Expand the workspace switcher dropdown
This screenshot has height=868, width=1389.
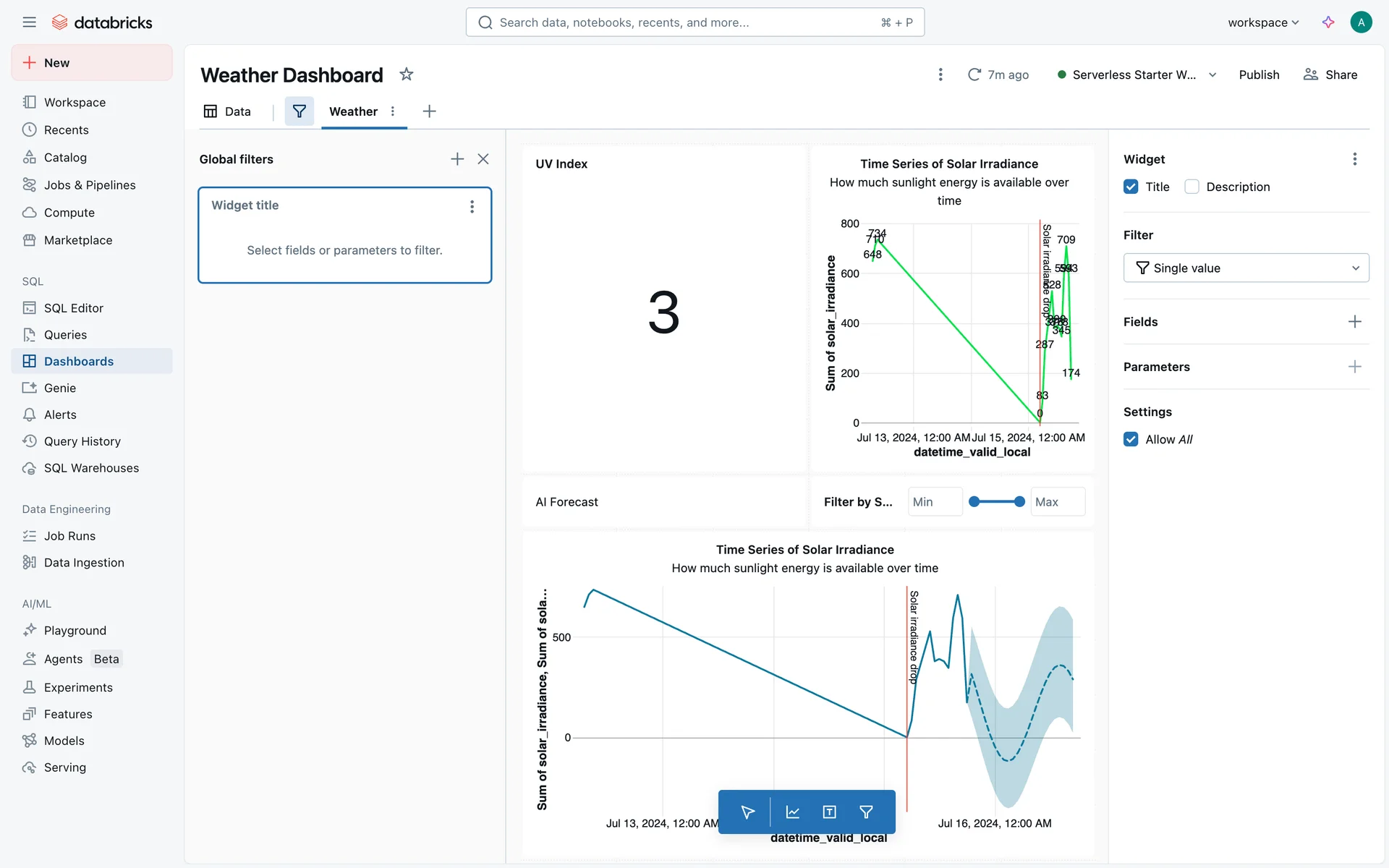pos(1263,22)
